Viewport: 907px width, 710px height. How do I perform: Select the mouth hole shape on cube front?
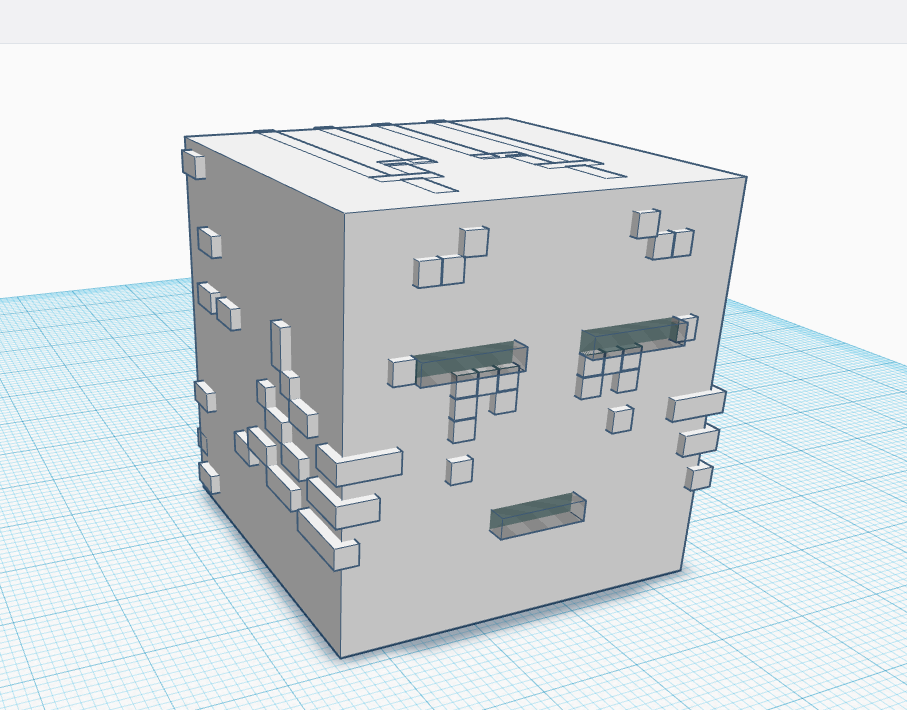[537, 516]
